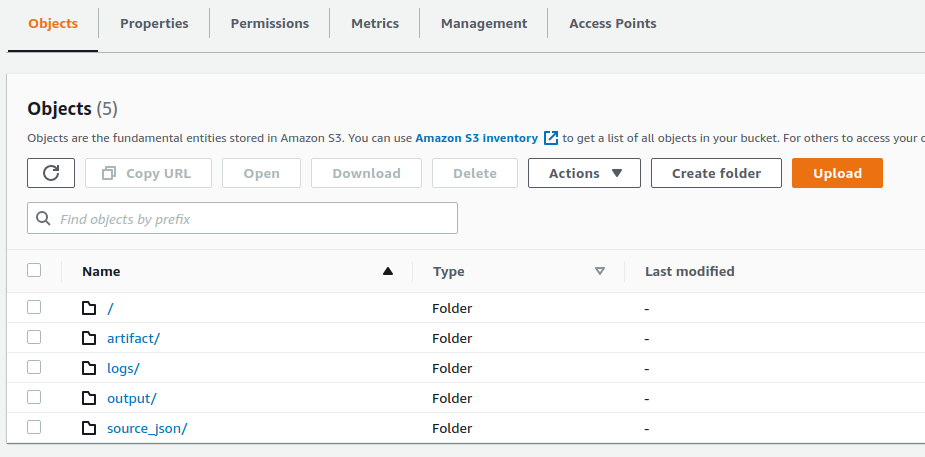Open the Amazon S3 inventory link

(x=477, y=138)
